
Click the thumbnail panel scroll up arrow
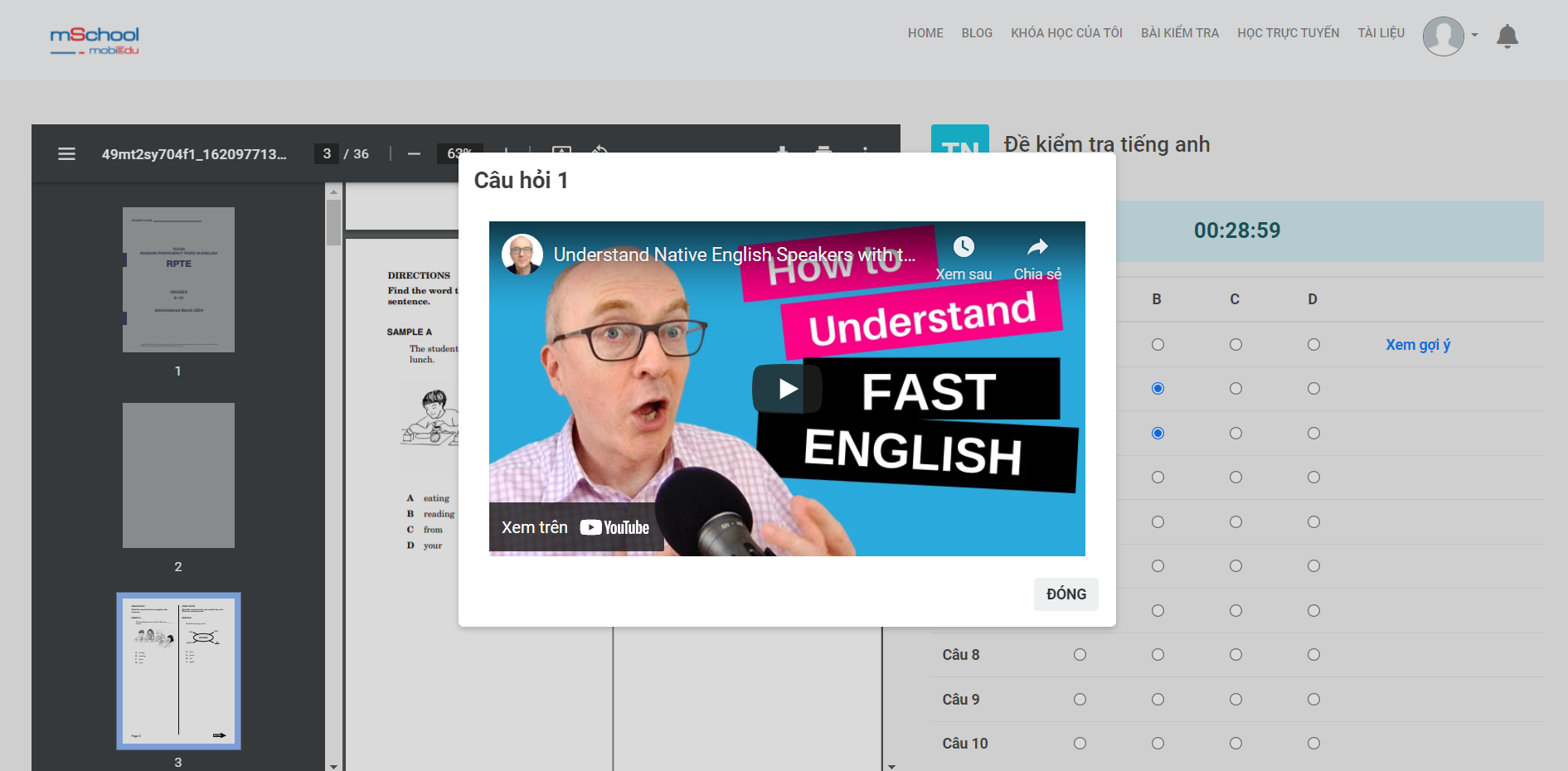[333, 192]
